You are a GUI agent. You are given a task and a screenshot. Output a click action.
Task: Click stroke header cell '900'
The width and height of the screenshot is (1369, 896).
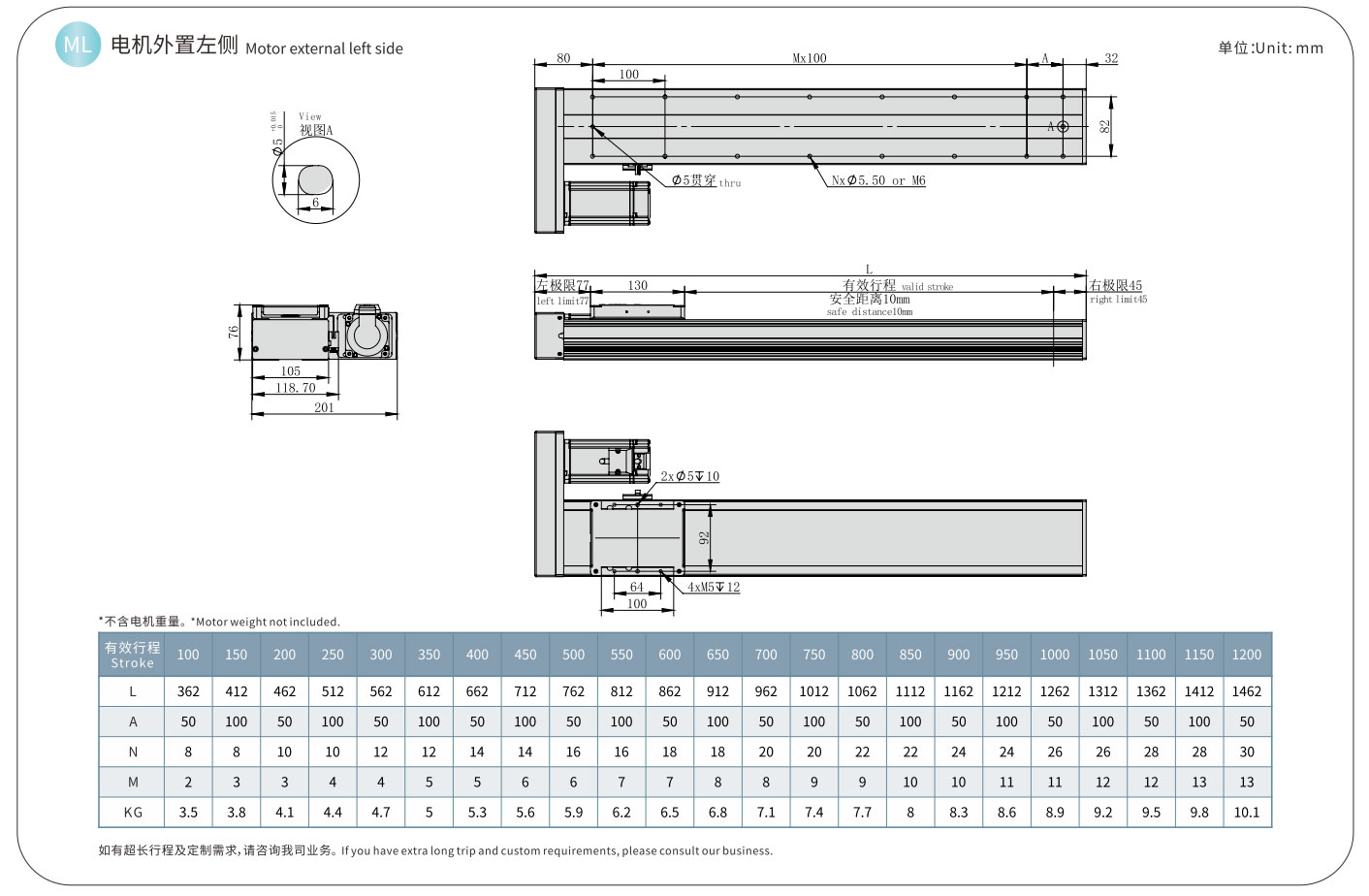coord(959,655)
